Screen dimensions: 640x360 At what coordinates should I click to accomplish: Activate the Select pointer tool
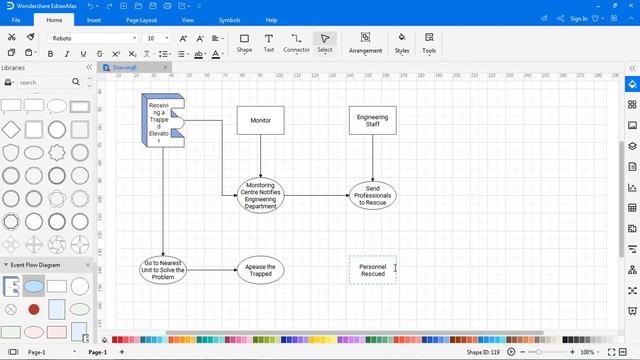[325, 43]
